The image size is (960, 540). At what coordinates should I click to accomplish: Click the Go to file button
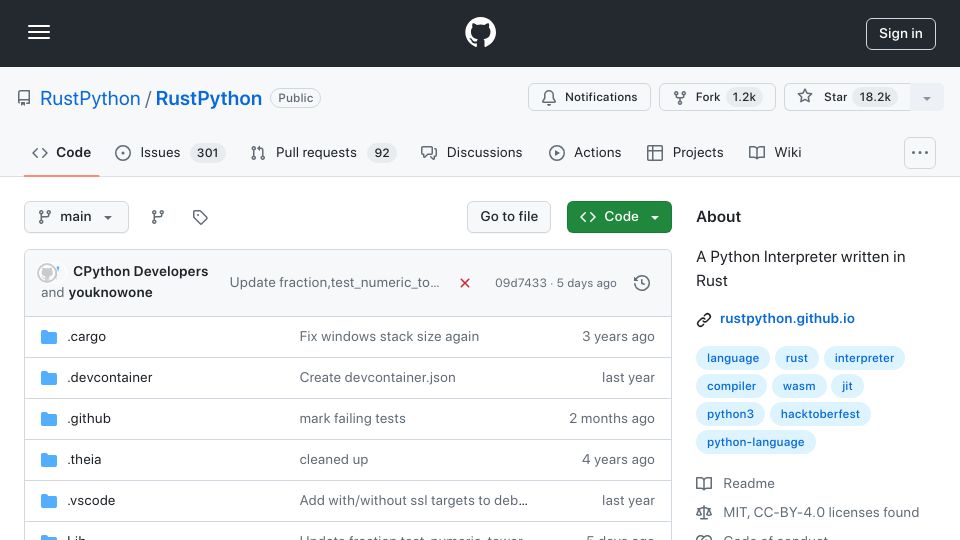pyautogui.click(x=509, y=217)
